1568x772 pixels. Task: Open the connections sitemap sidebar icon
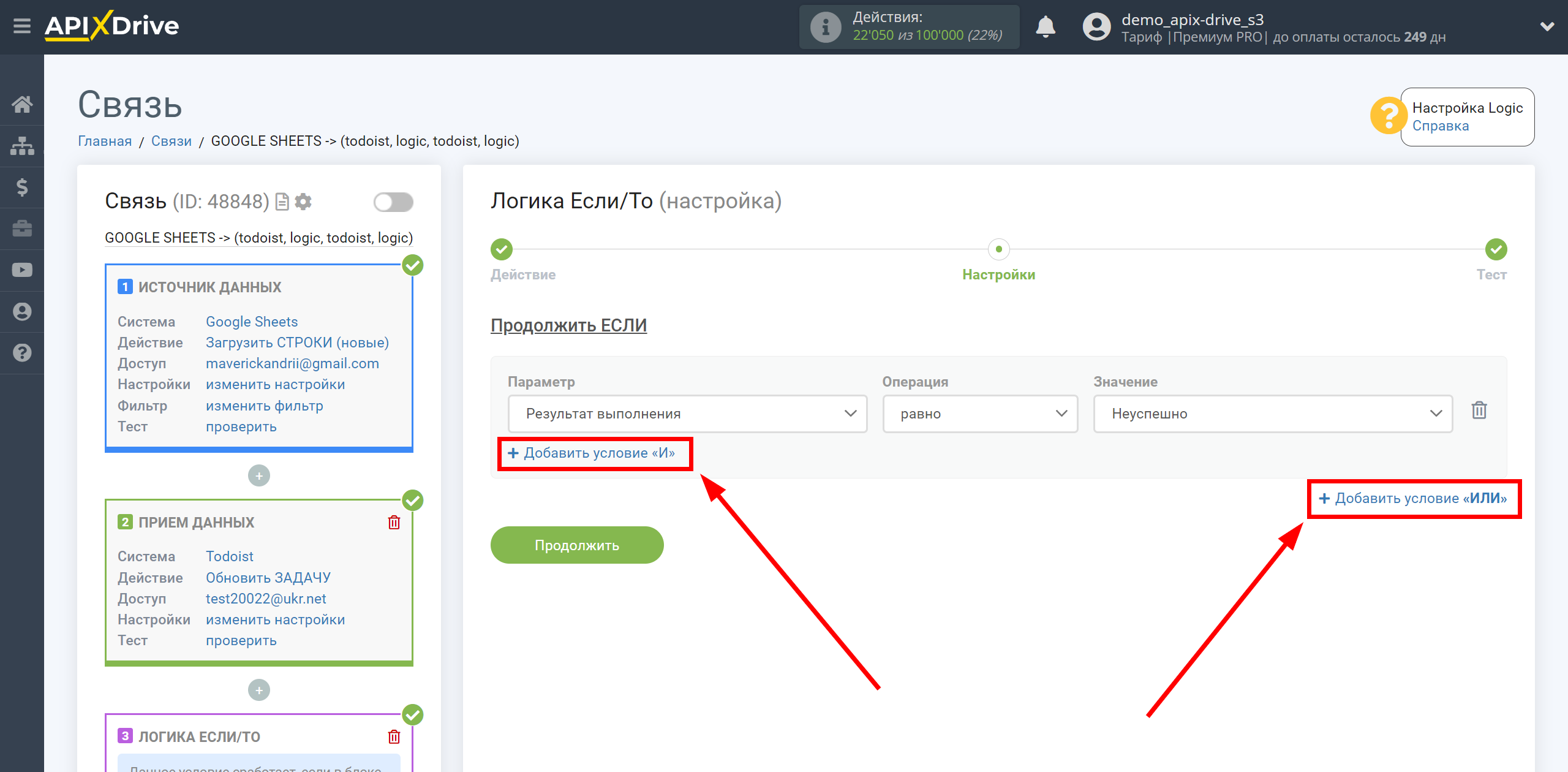click(x=22, y=146)
